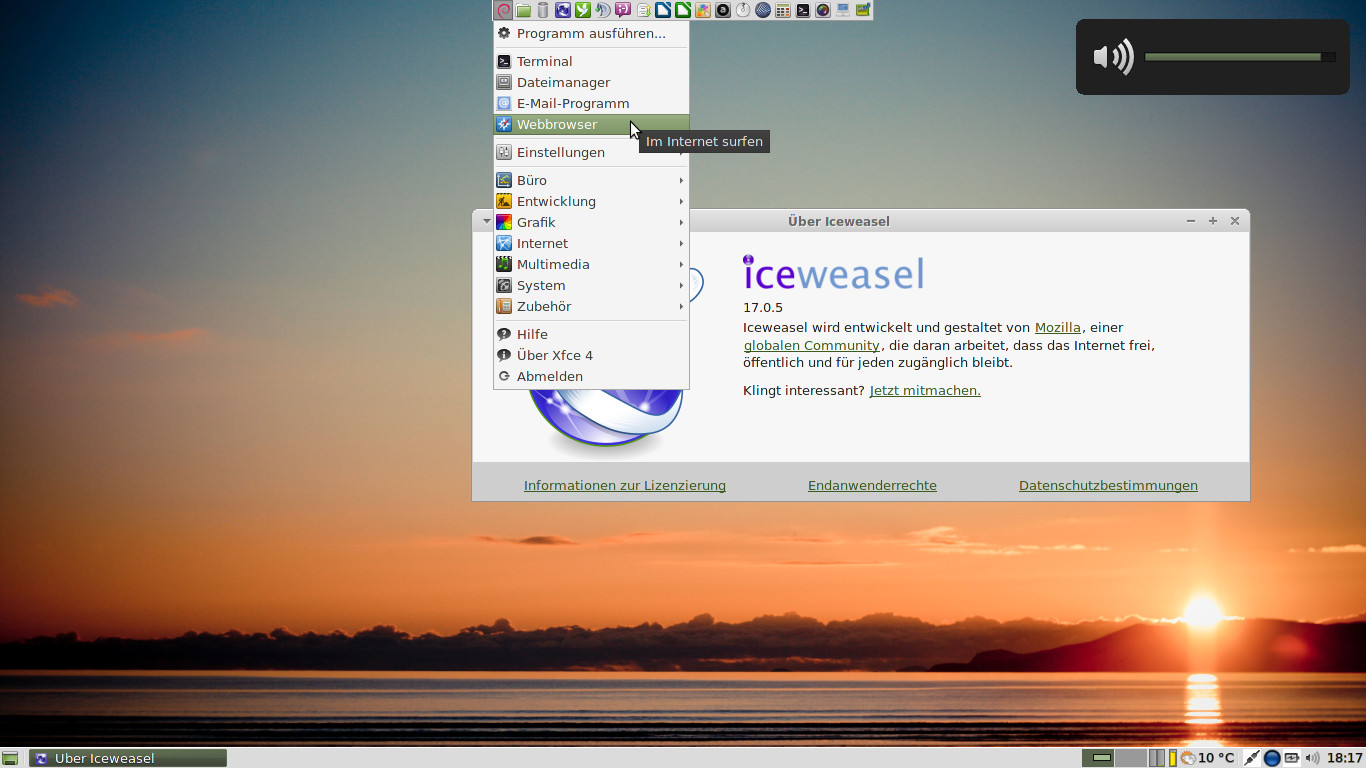The height and width of the screenshot is (768, 1366).
Task: Launch the green bird mail icon
Action: coord(583,10)
